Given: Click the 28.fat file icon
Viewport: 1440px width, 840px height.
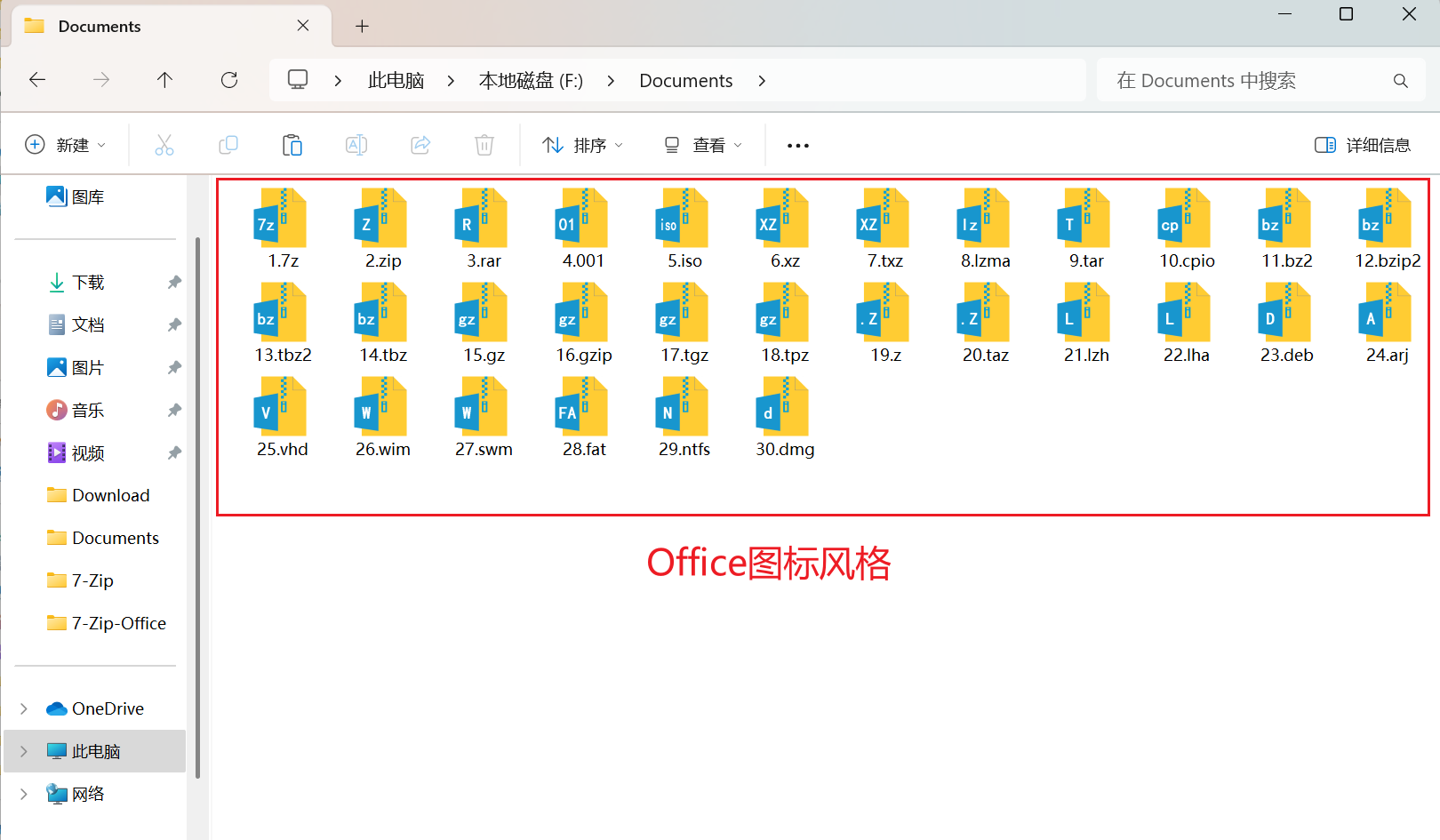Looking at the screenshot, I should pyautogui.click(x=581, y=406).
